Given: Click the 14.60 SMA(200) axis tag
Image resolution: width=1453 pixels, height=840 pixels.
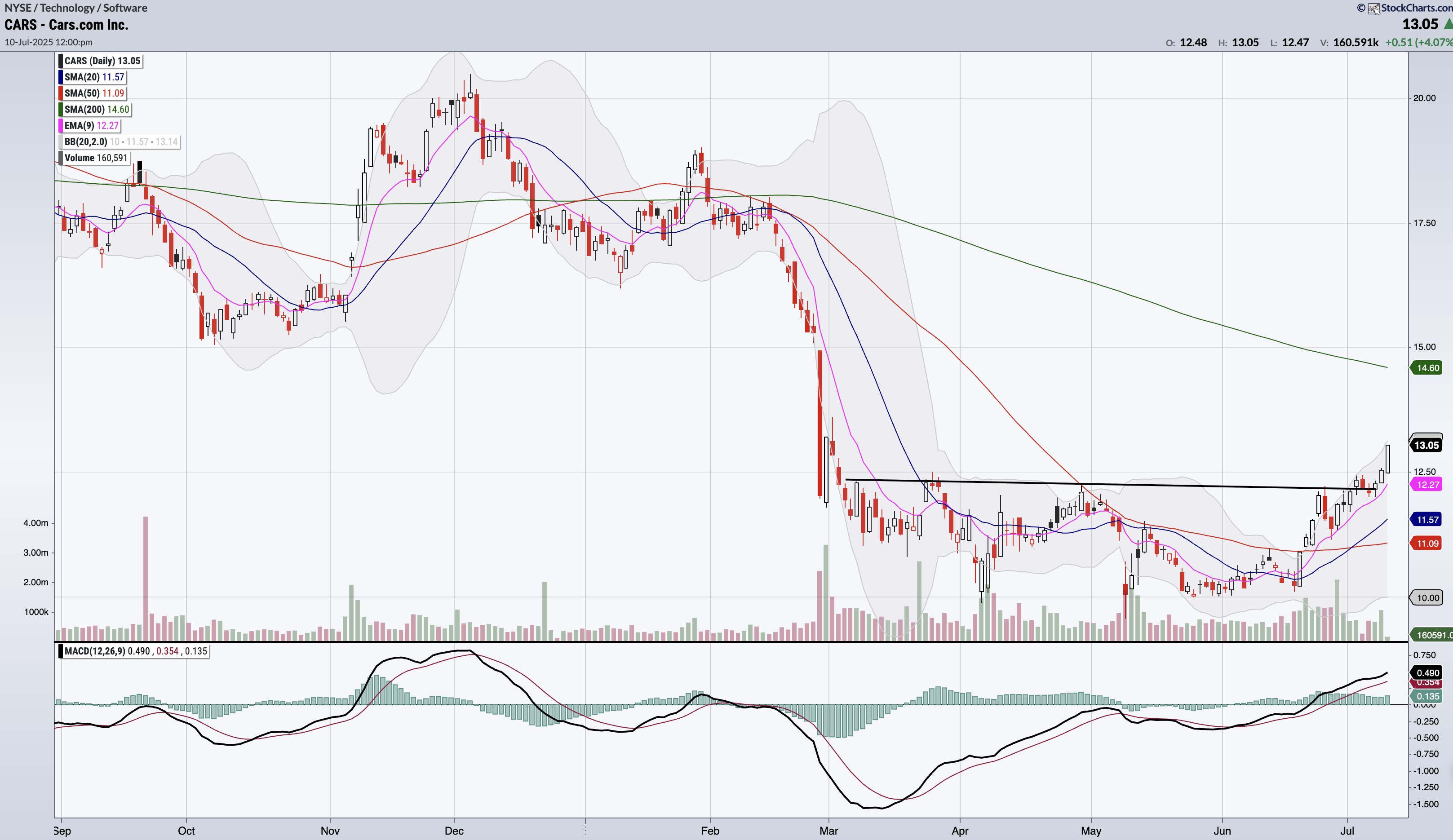Looking at the screenshot, I should click(1426, 368).
